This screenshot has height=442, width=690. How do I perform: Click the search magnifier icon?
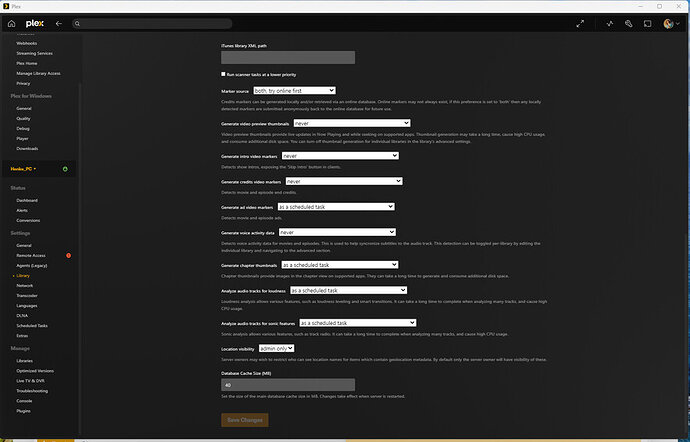(77, 24)
